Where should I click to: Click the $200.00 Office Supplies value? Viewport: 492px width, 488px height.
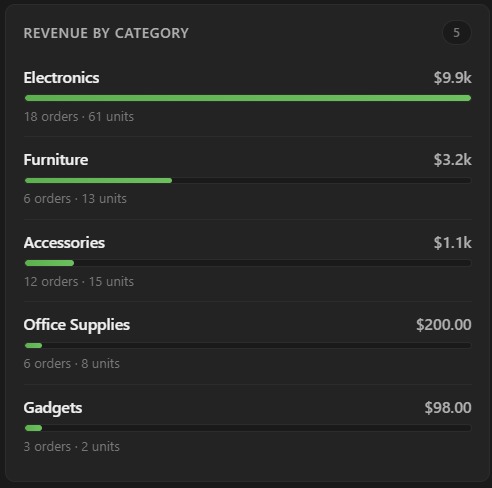pyautogui.click(x=444, y=325)
